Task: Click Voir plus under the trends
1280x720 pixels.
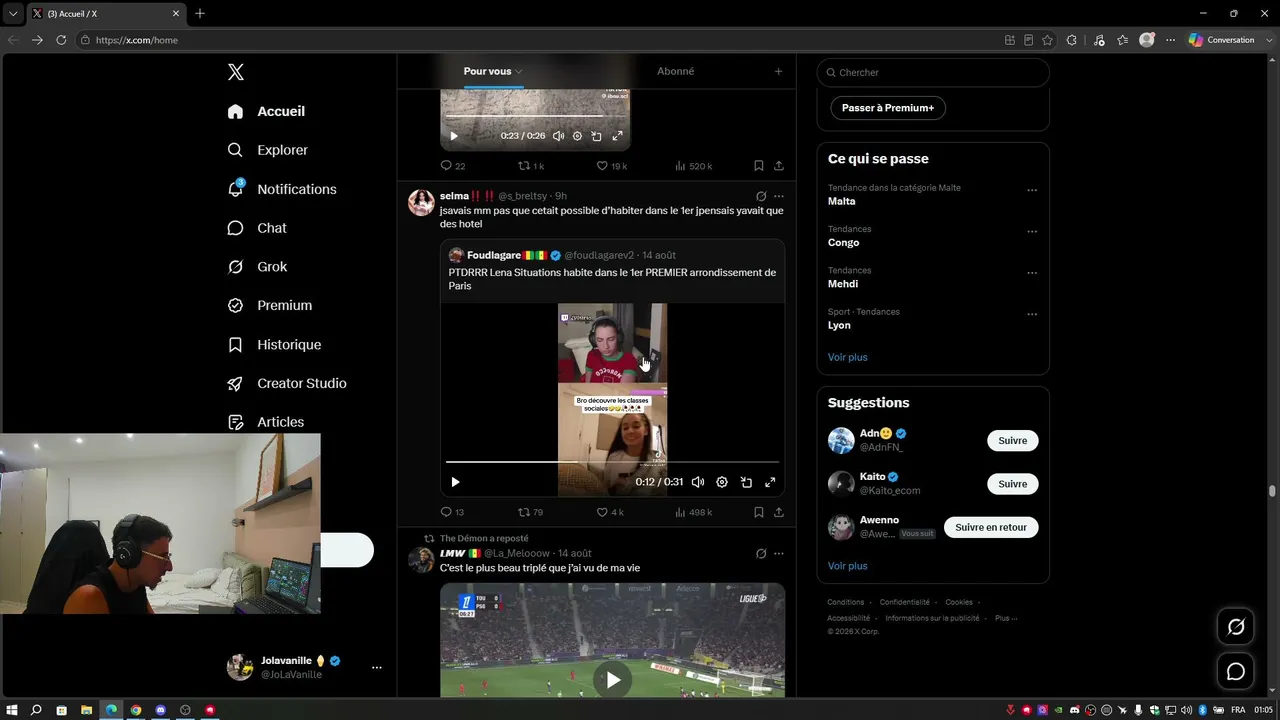Action: click(x=848, y=357)
